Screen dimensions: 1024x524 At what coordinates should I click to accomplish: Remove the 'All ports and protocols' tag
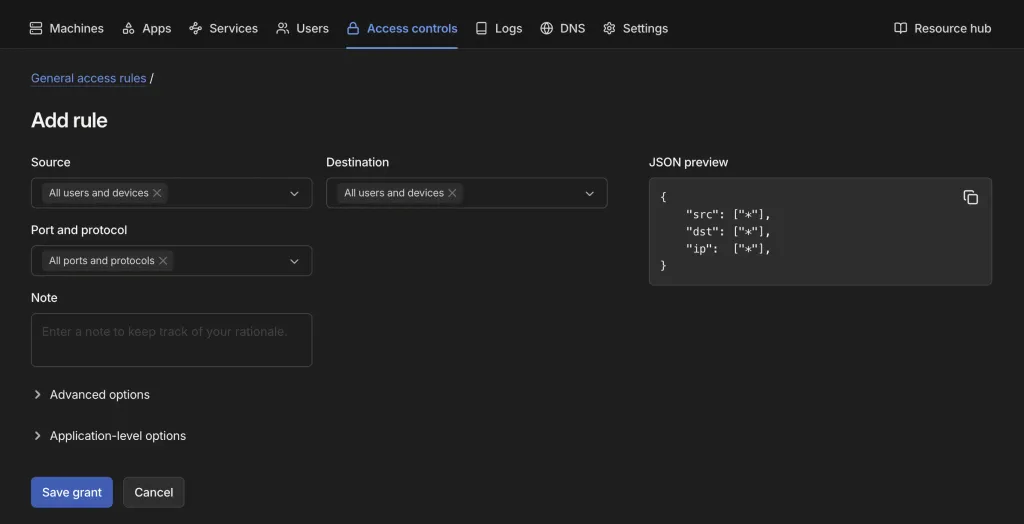(163, 261)
